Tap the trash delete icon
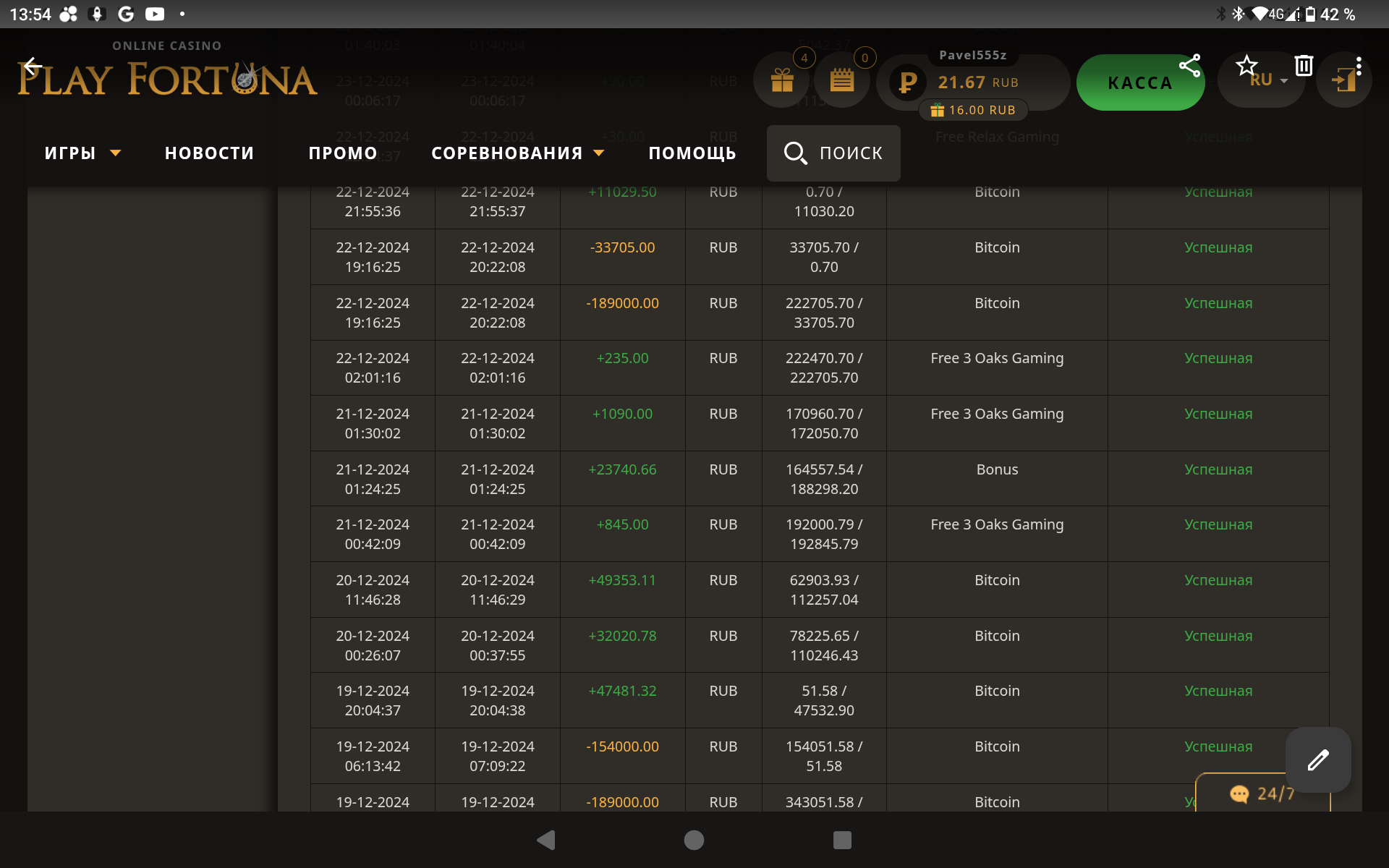 point(1304,66)
